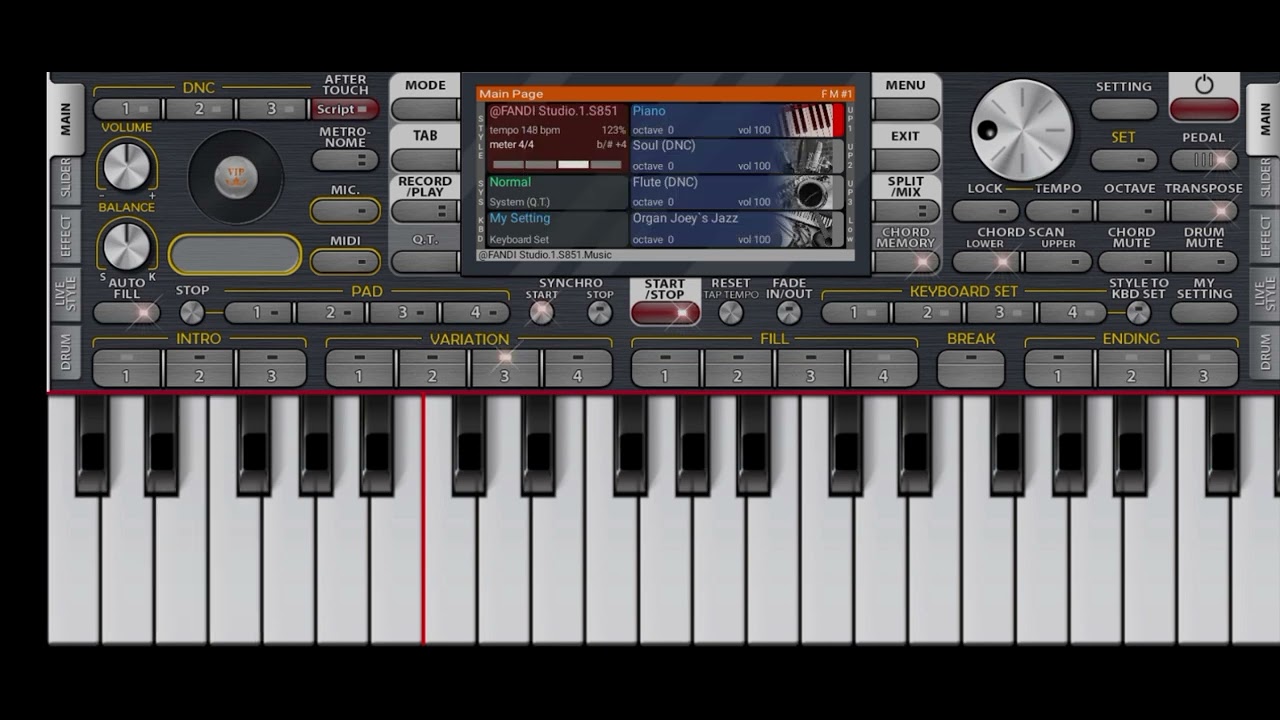Select Organ Joey's Jazz voice row
1280x720 pixels.
coord(738,229)
